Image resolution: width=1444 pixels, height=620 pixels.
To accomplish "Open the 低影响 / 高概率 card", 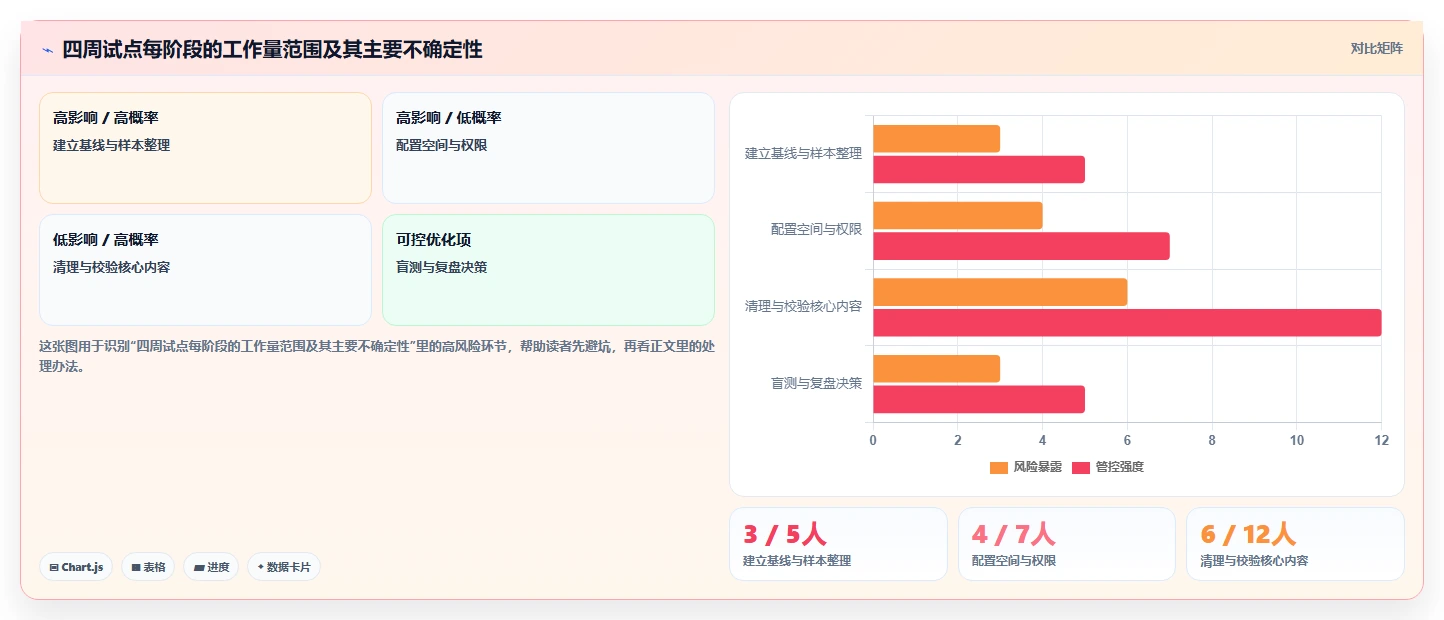I will [x=205, y=270].
